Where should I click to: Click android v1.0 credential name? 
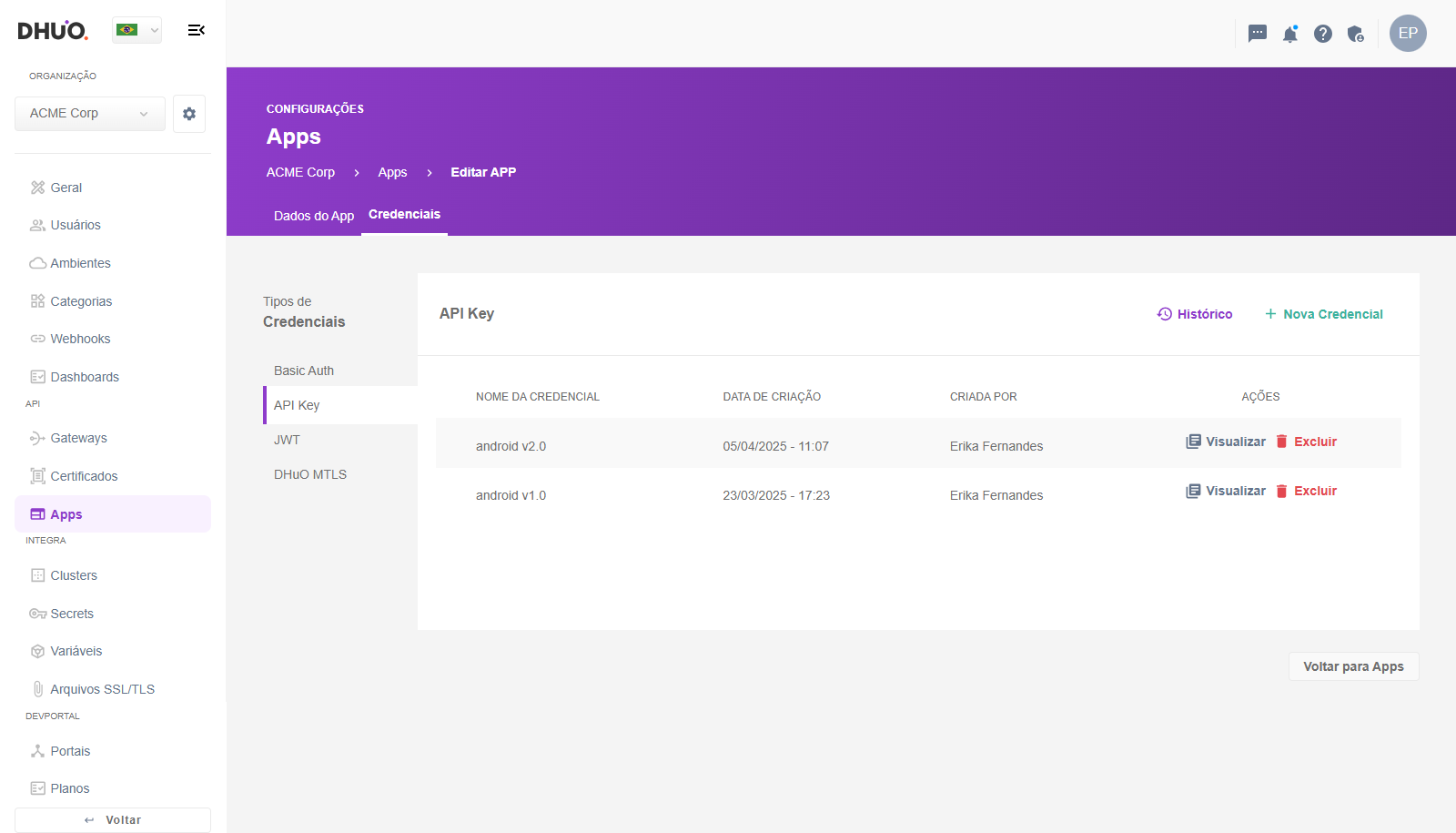coord(511,495)
